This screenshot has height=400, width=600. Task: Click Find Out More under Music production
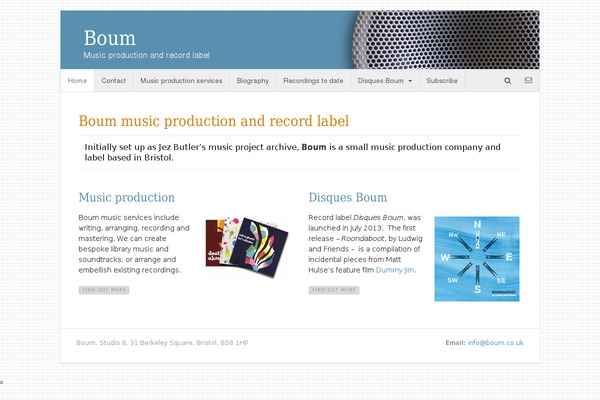tap(104, 290)
